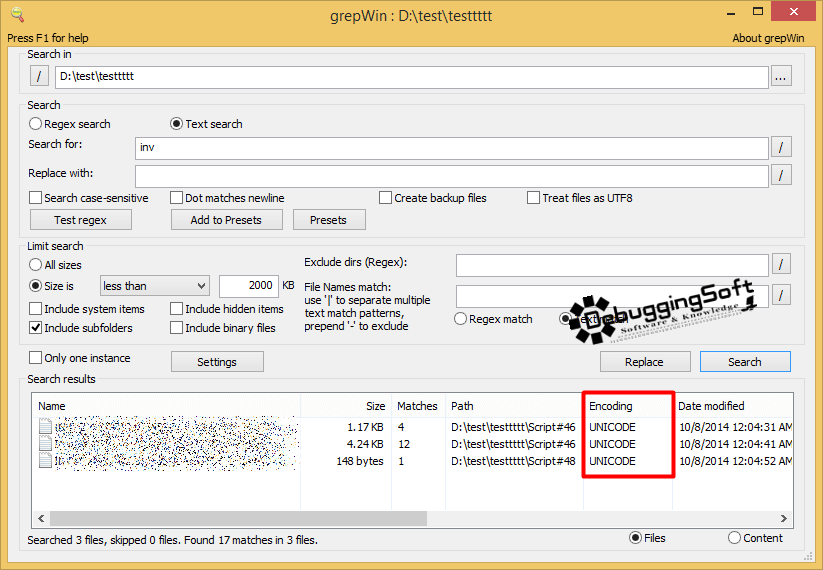Click Add to Presets button

[x=226, y=220]
